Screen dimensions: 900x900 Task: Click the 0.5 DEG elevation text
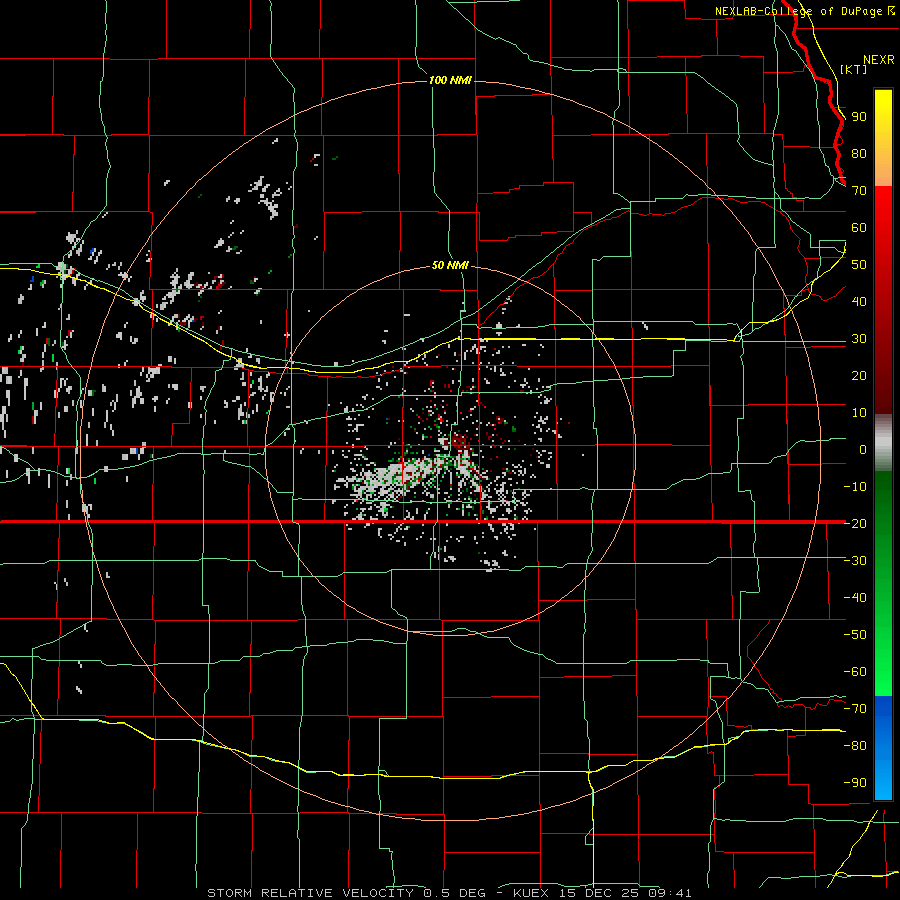tap(454, 893)
